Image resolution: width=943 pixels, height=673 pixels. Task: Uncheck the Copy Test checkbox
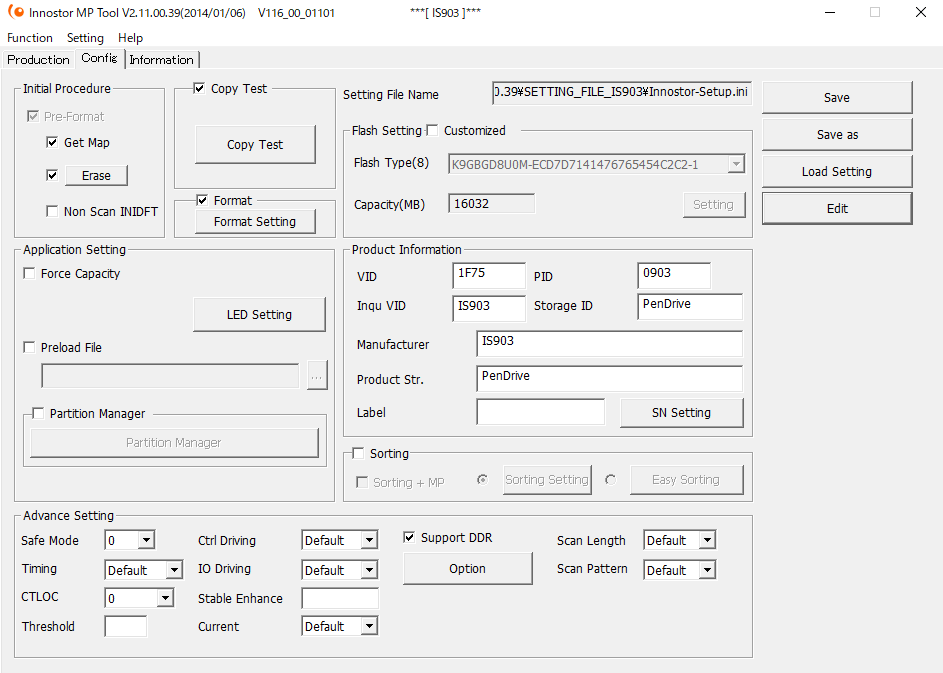[x=199, y=88]
